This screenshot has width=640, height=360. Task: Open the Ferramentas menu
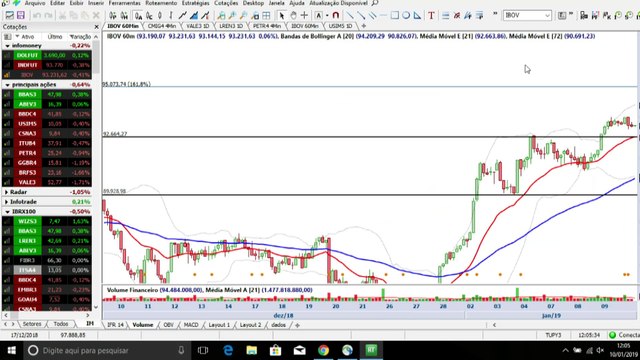[124, 3]
